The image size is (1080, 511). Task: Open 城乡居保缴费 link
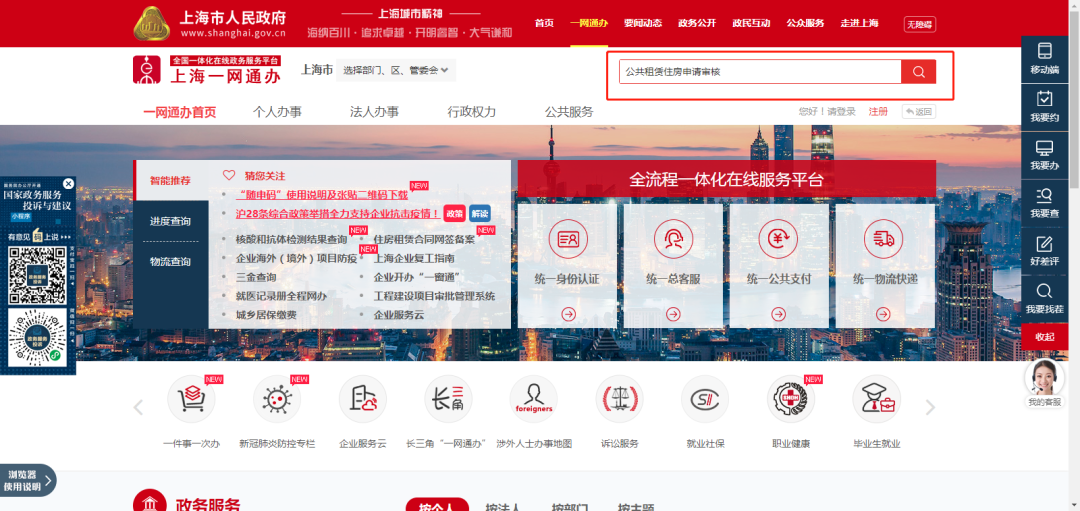click(266, 315)
